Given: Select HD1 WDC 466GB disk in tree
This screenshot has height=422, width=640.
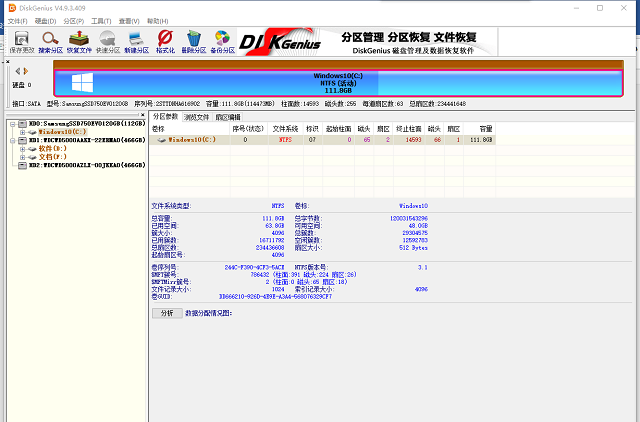Looking at the screenshot, I should click(x=87, y=140).
